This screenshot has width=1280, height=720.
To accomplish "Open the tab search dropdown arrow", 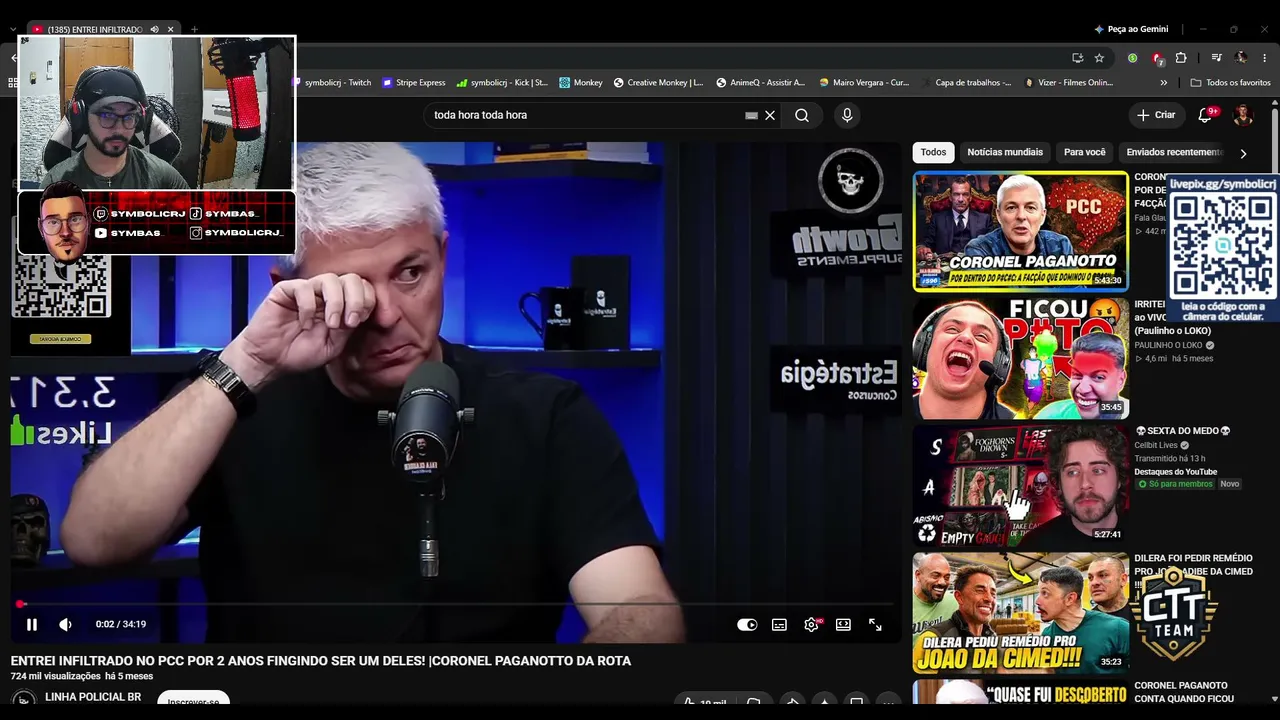I will coord(12,30).
